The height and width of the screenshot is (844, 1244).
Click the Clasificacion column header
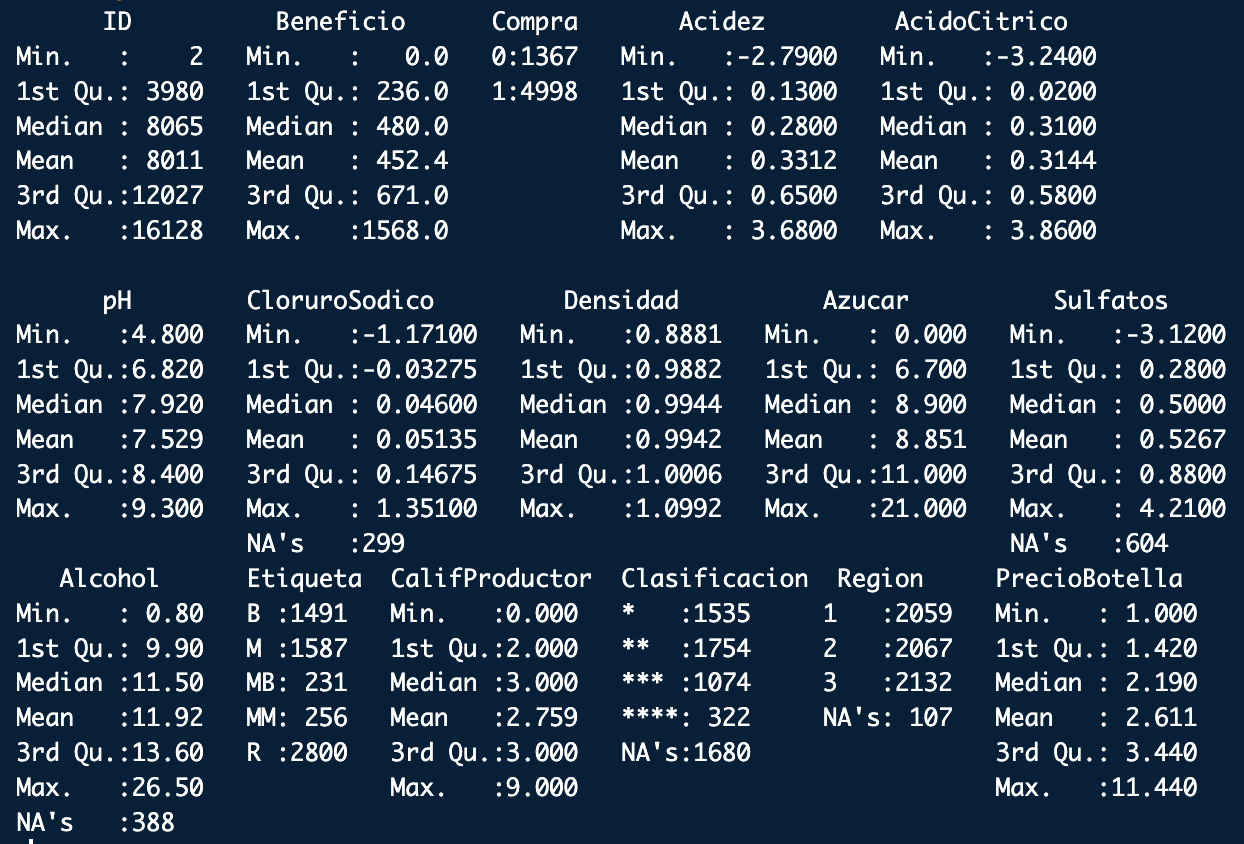714,578
